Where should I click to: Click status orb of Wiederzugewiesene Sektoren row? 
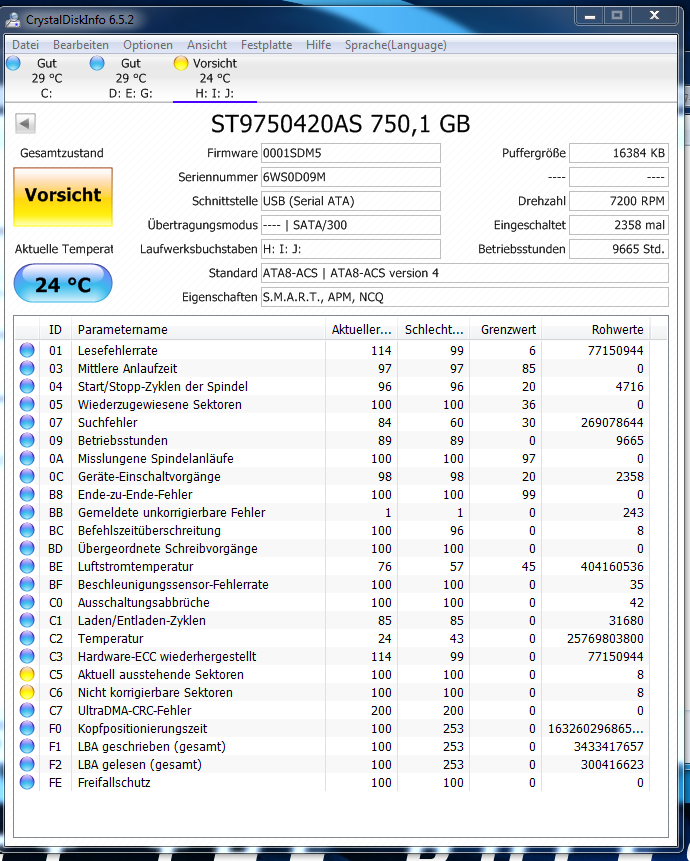click(x=27, y=404)
